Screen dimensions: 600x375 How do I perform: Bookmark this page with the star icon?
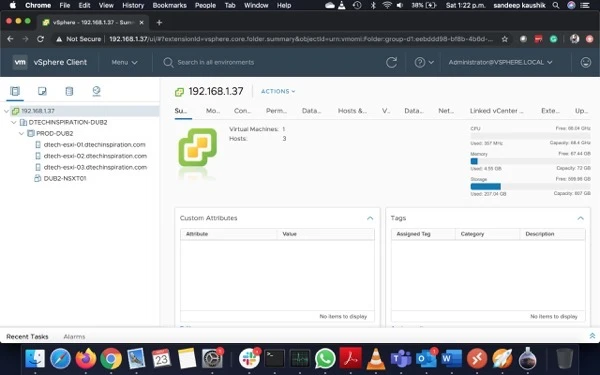(505, 39)
